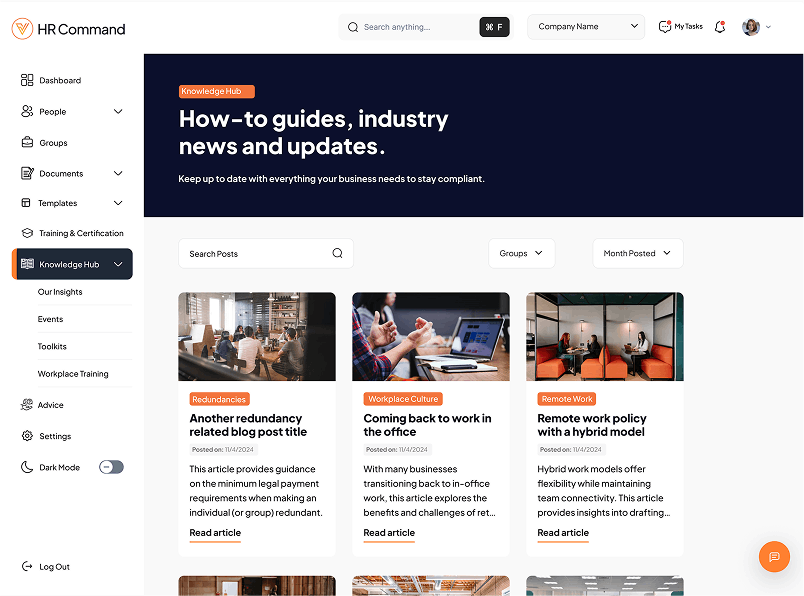
Task: Open the profile menu arrow
Action: click(768, 27)
